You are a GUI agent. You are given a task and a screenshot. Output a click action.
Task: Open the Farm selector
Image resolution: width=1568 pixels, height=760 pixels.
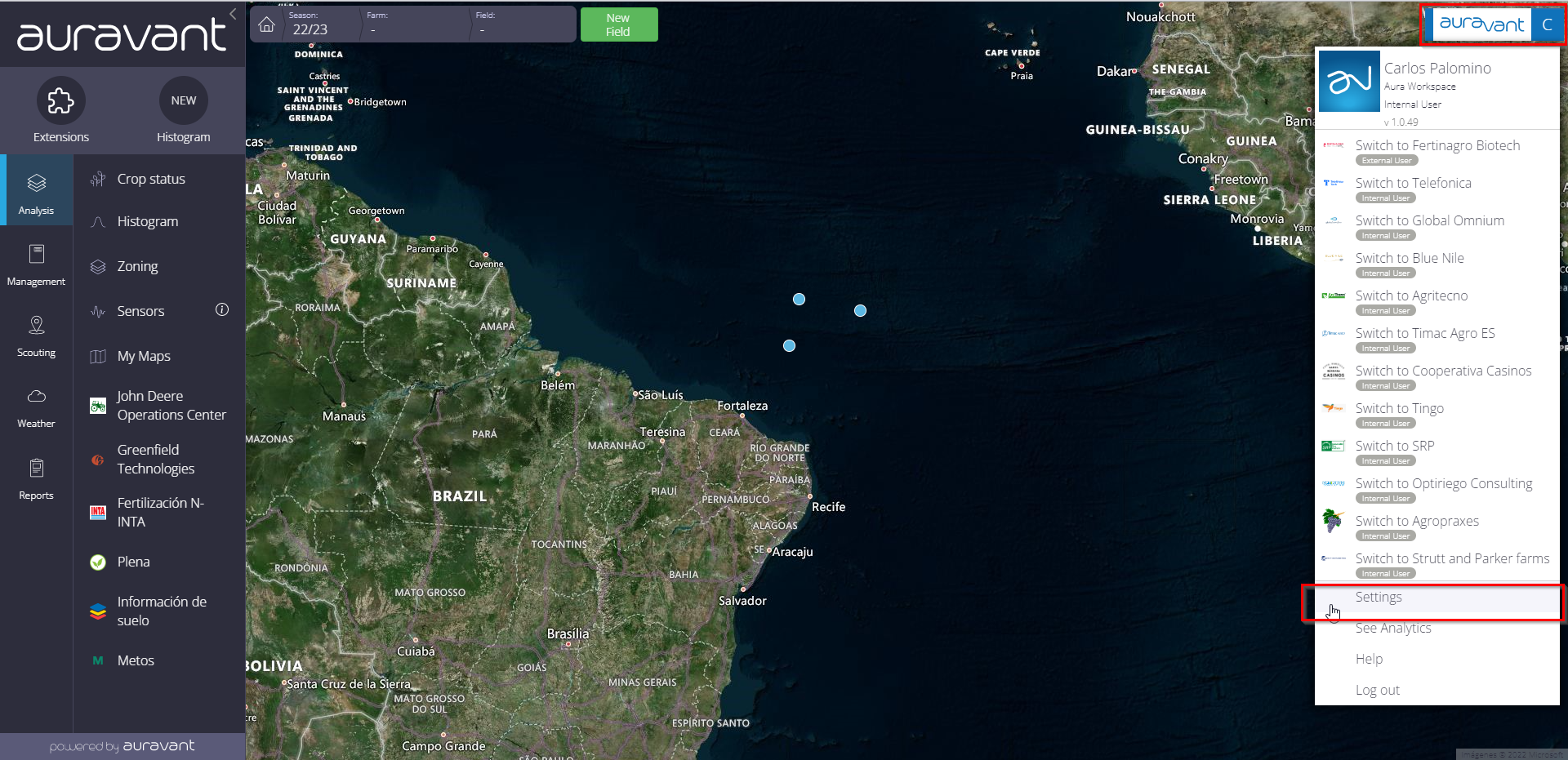[x=416, y=24]
